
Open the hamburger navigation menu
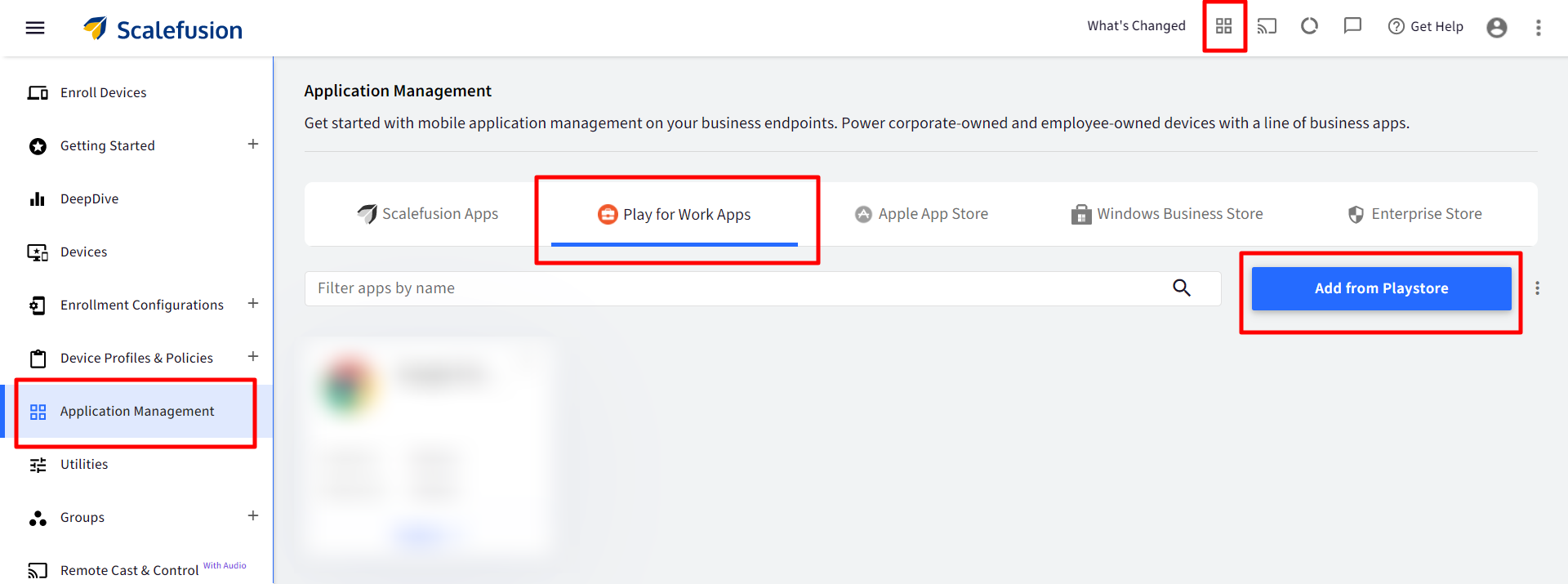(35, 28)
